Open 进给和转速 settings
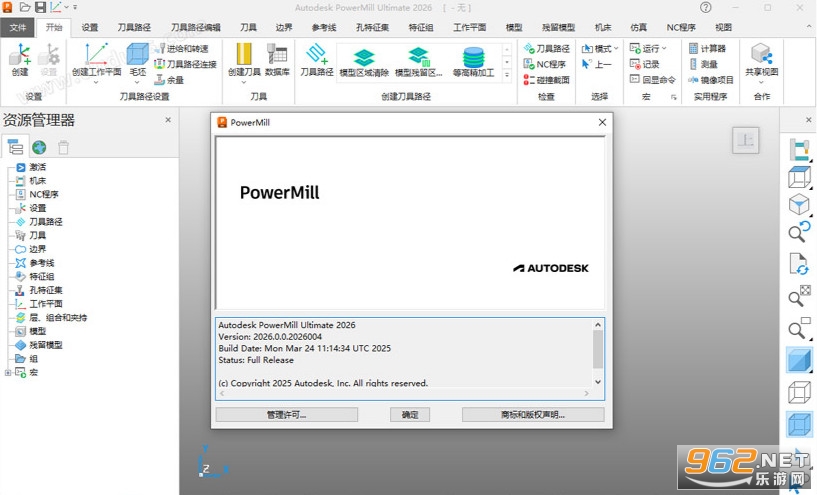The width and height of the screenshot is (817, 495). pyautogui.click(x=181, y=48)
